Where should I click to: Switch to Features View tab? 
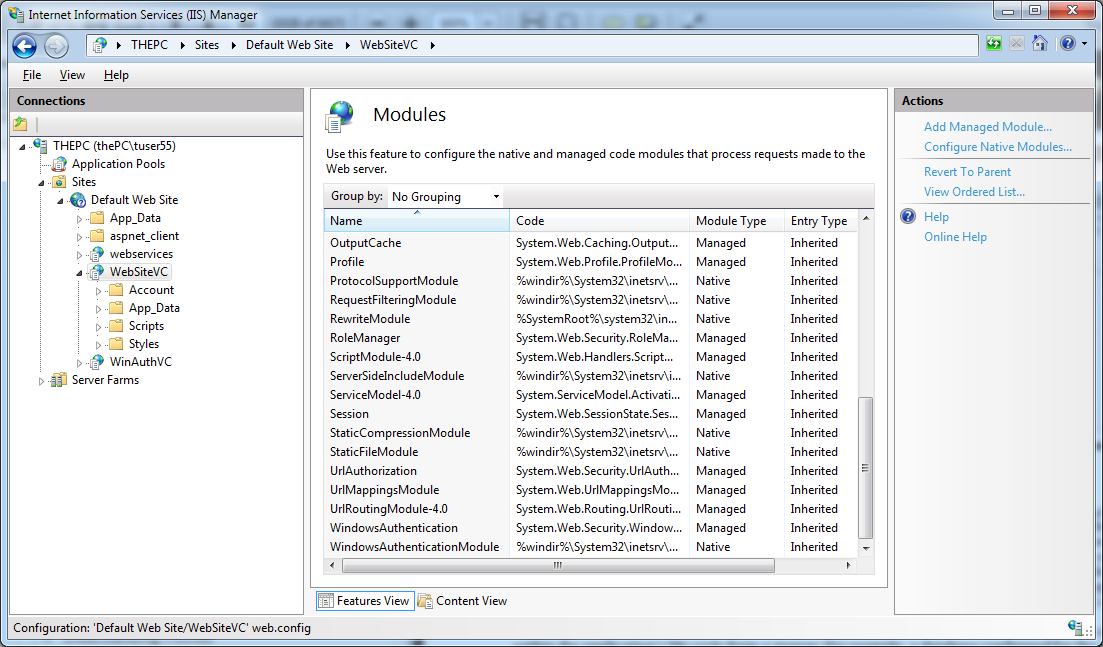(x=364, y=601)
